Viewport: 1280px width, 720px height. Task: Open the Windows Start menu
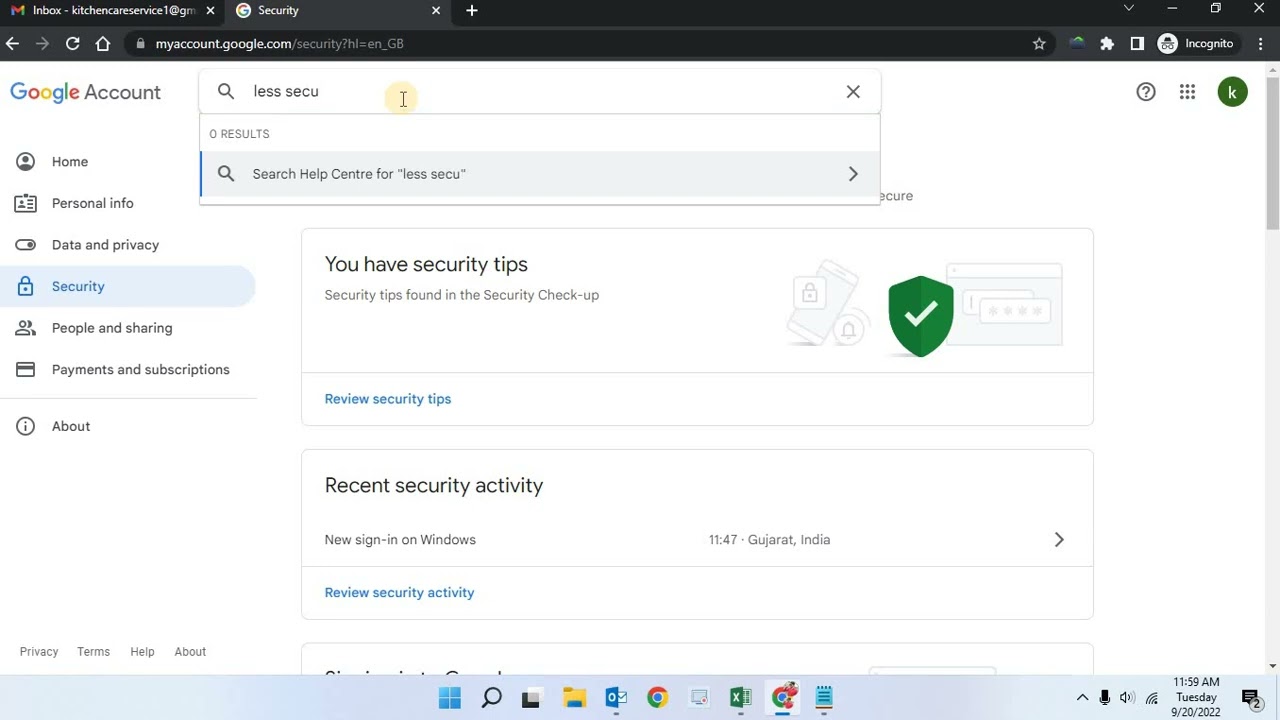coord(450,698)
